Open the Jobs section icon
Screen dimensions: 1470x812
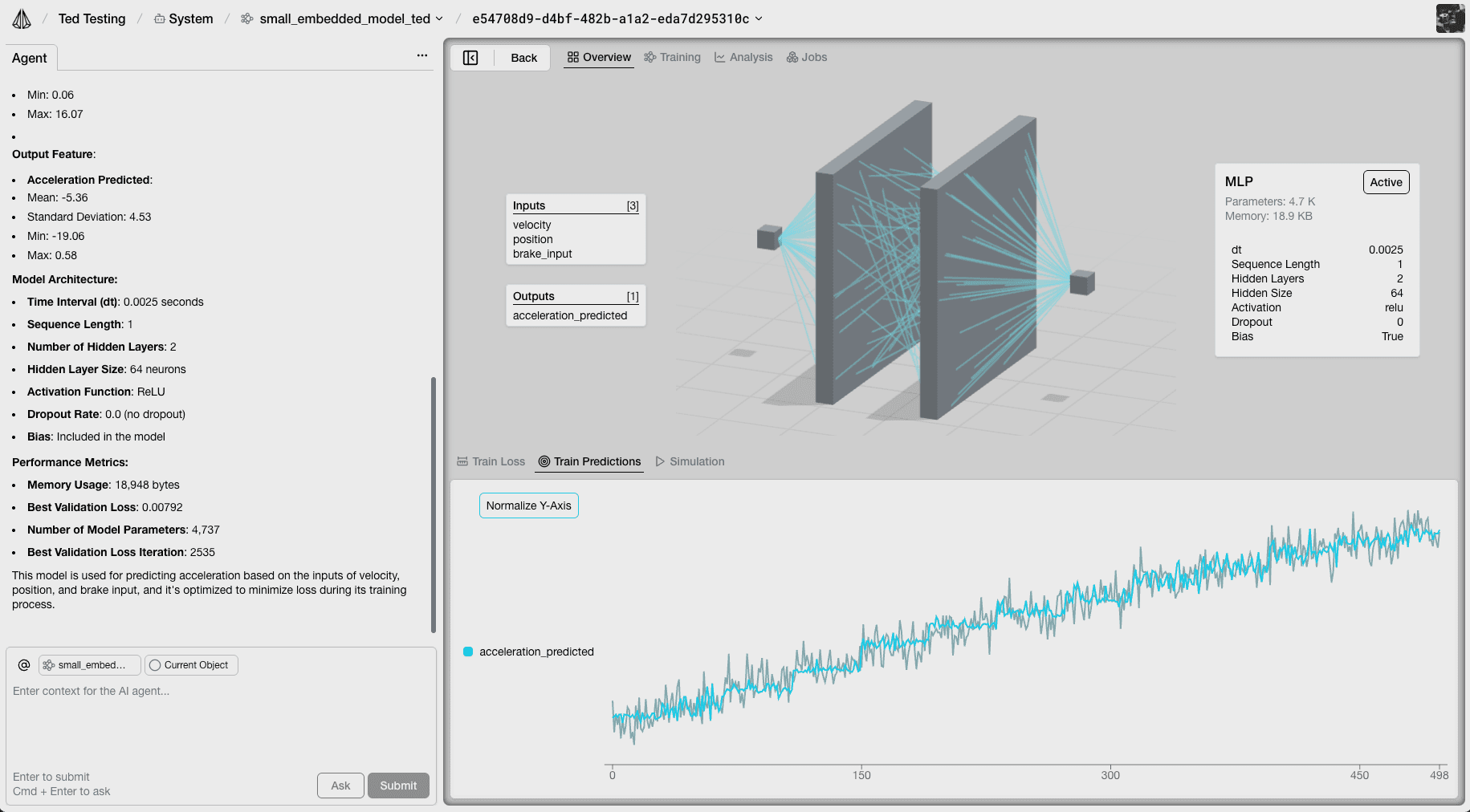(x=792, y=57)
